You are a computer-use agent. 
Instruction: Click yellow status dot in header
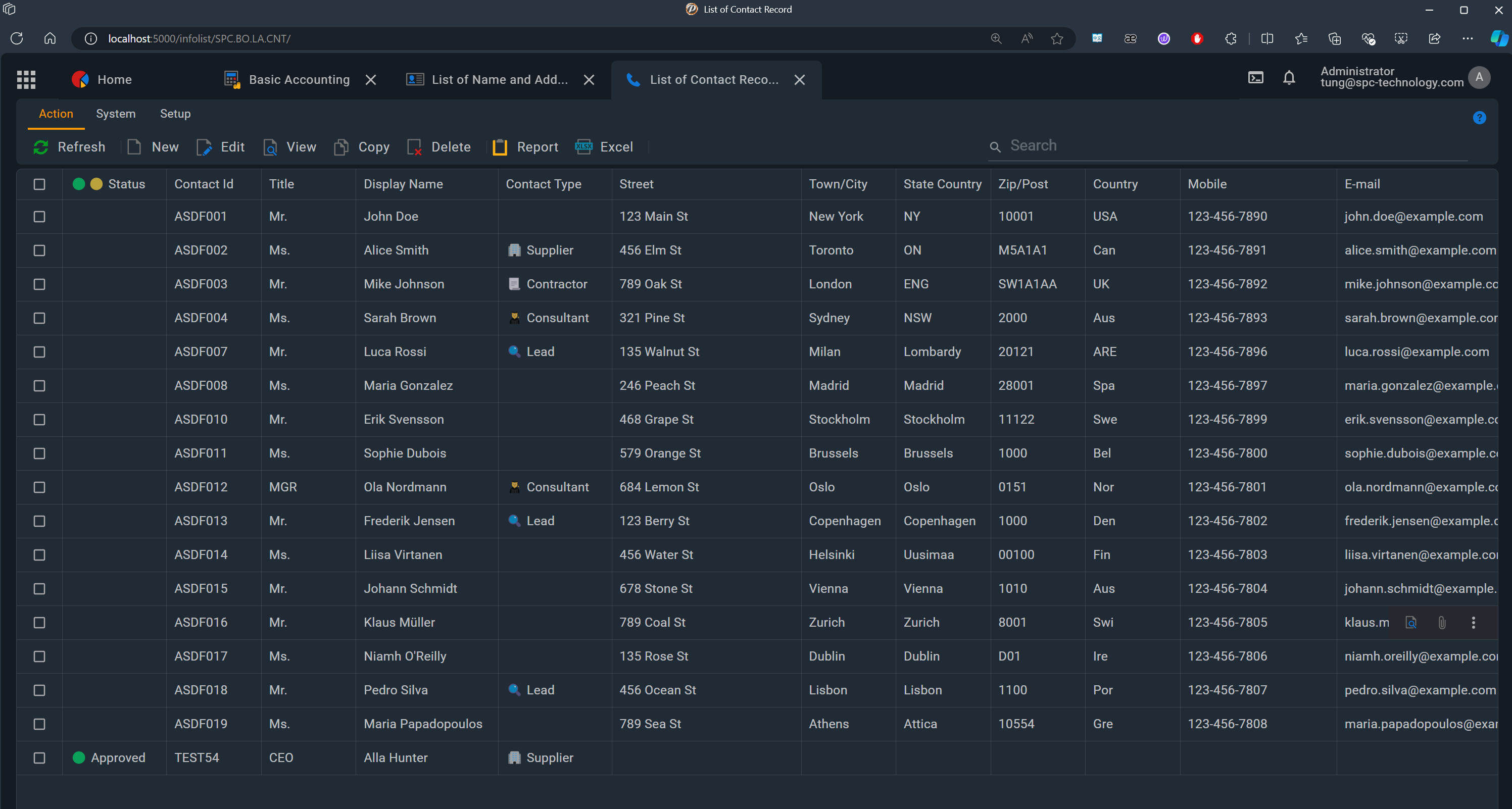pyautogui.click(x=97, y=184)
